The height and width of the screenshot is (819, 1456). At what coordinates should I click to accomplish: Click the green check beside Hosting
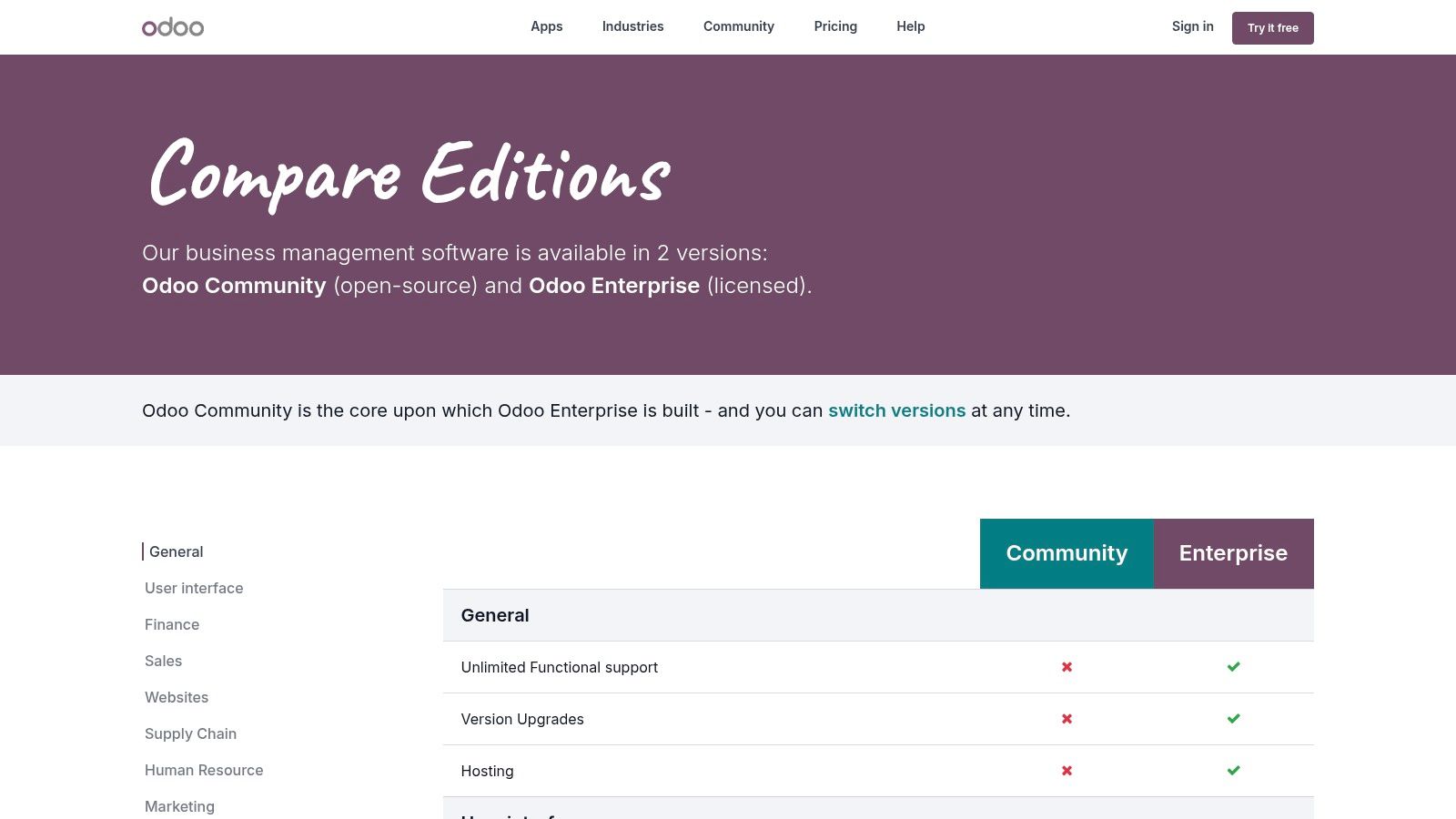1233,770
